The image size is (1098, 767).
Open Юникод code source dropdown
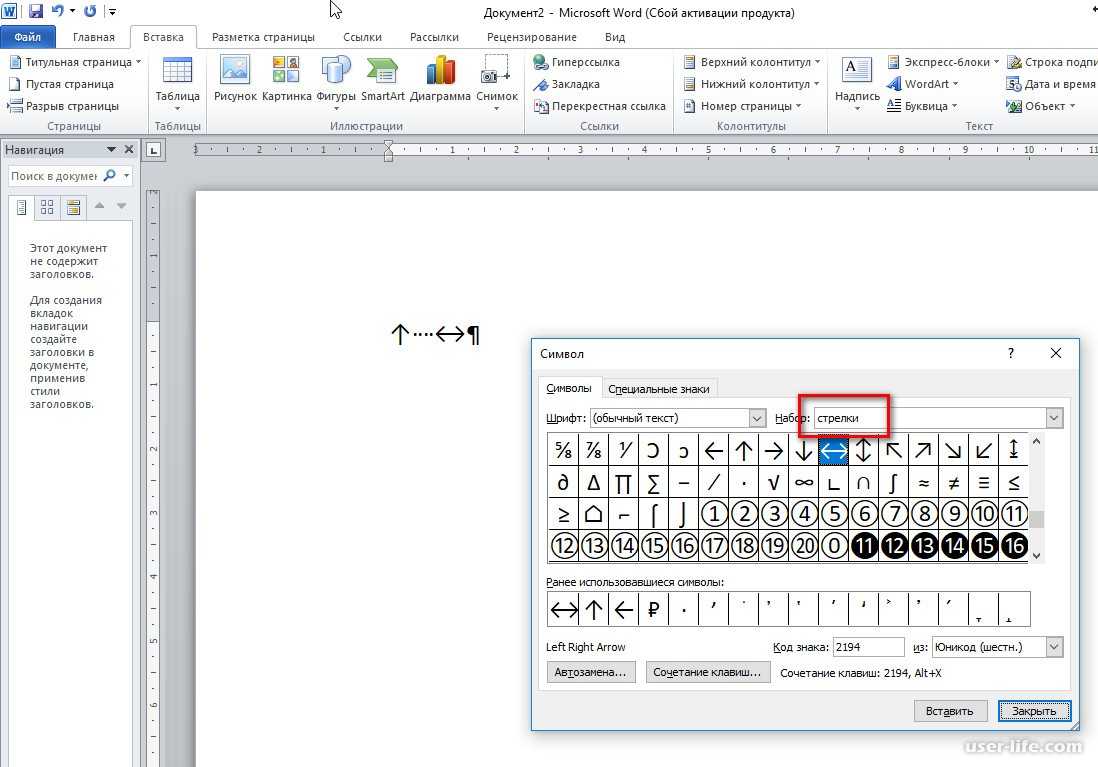pyautogui.click(x=1055, y=647)
